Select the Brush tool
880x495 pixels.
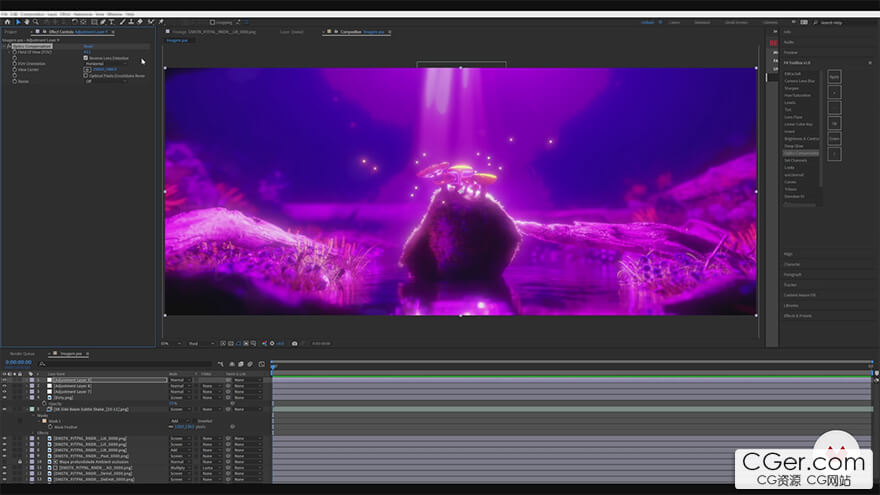tap(122, 22)
